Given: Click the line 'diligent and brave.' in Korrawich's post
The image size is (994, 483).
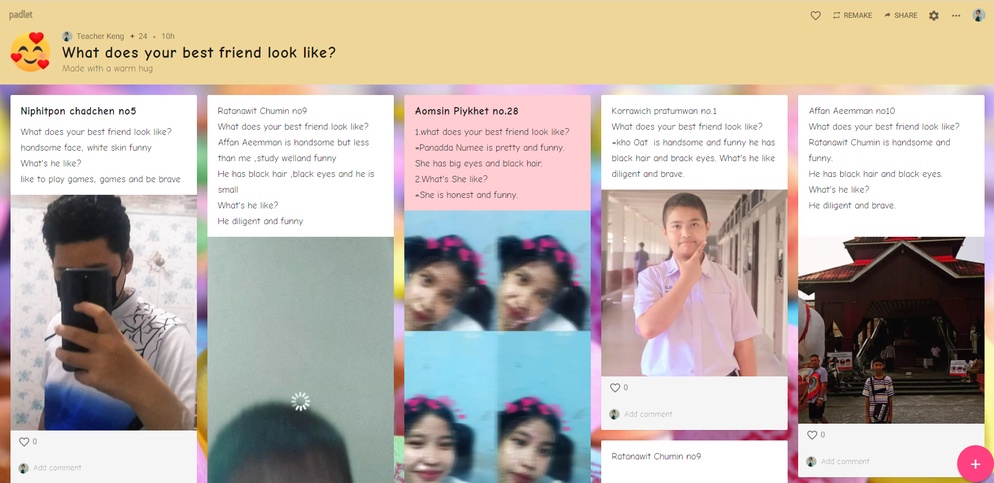Looking at the screenshot, I should (648, 174).
